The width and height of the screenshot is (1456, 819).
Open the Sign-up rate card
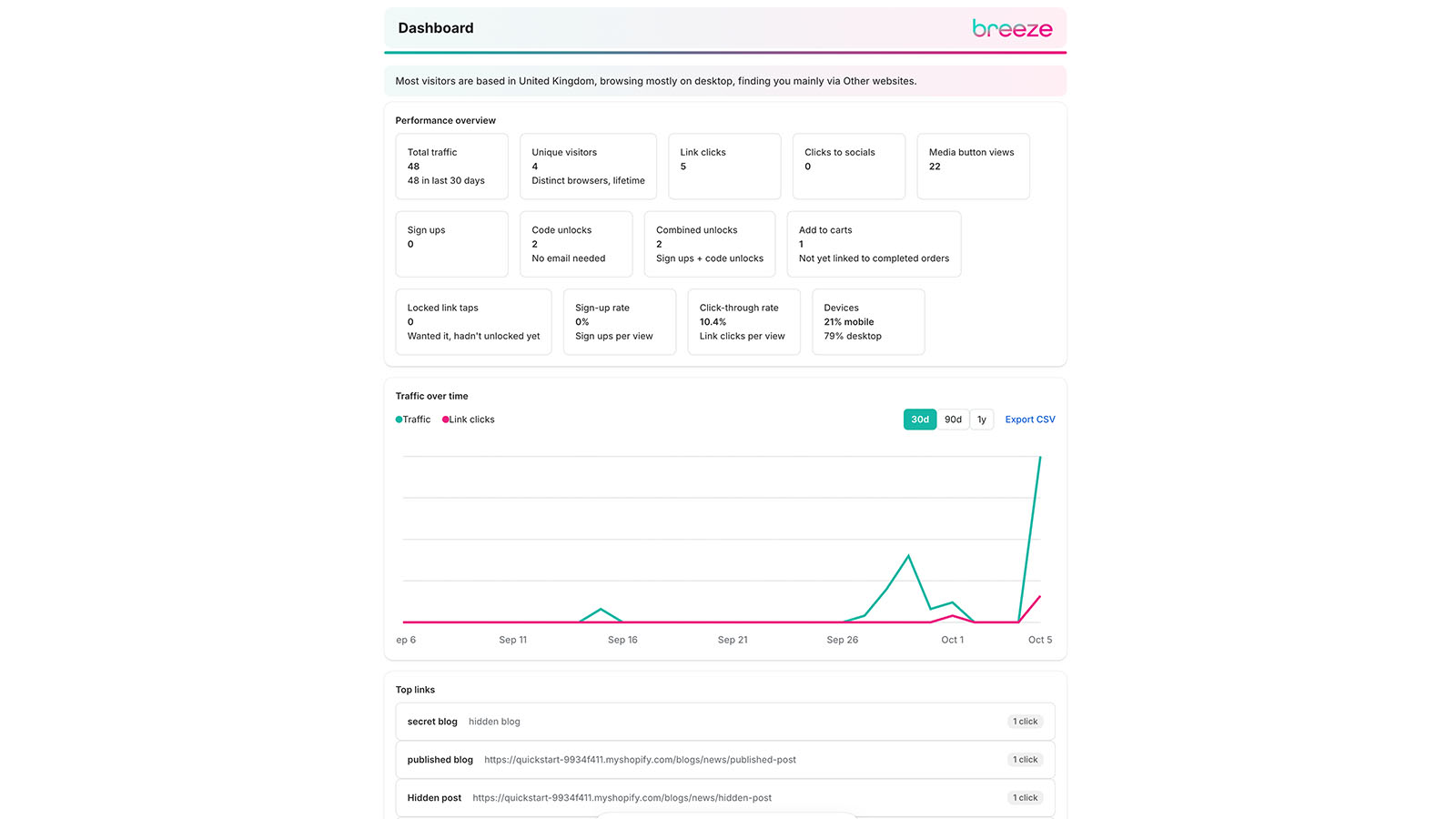pos(620,322)
